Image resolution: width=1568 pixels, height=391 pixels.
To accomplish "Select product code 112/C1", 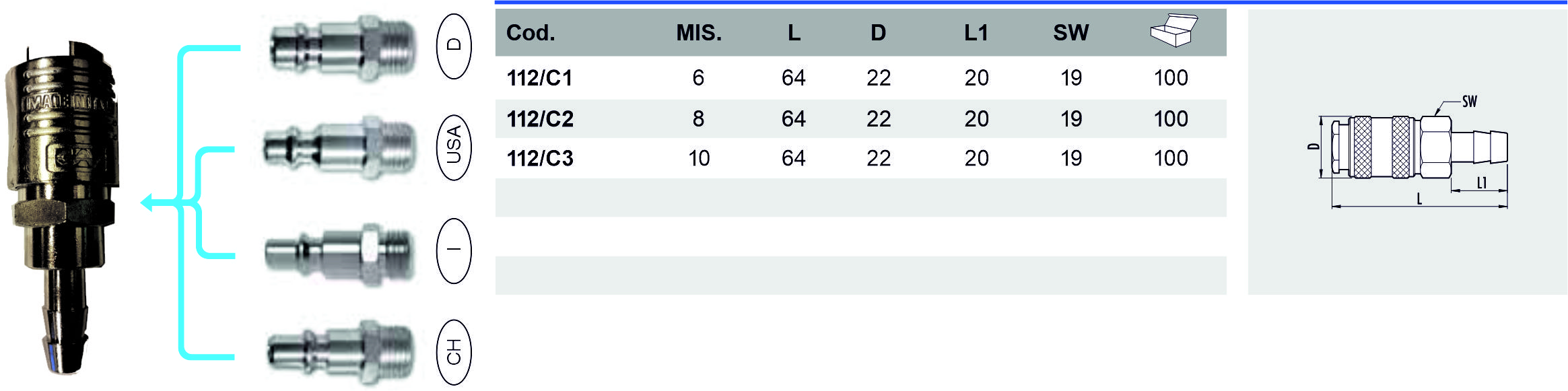I will (539, 78).
